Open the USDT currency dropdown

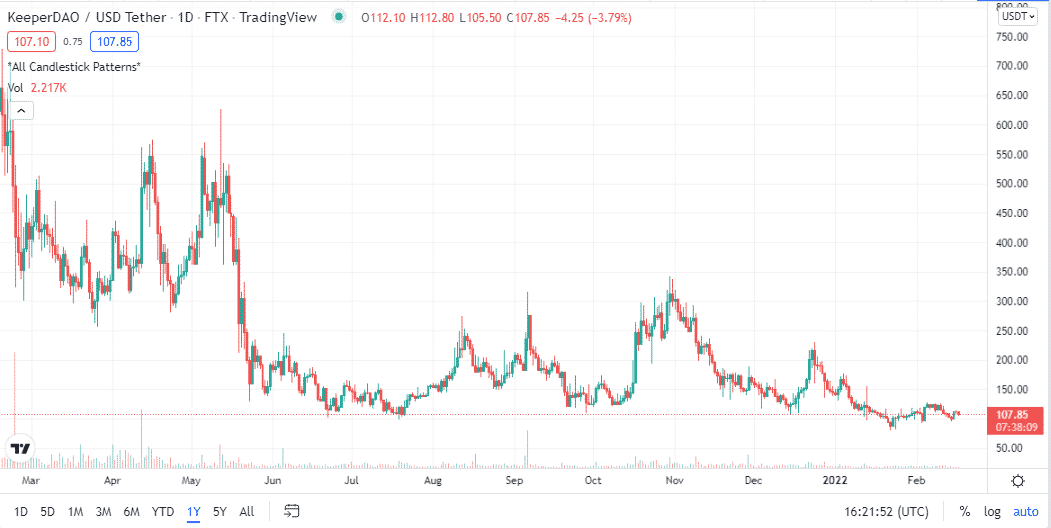tap(1017, 17)
